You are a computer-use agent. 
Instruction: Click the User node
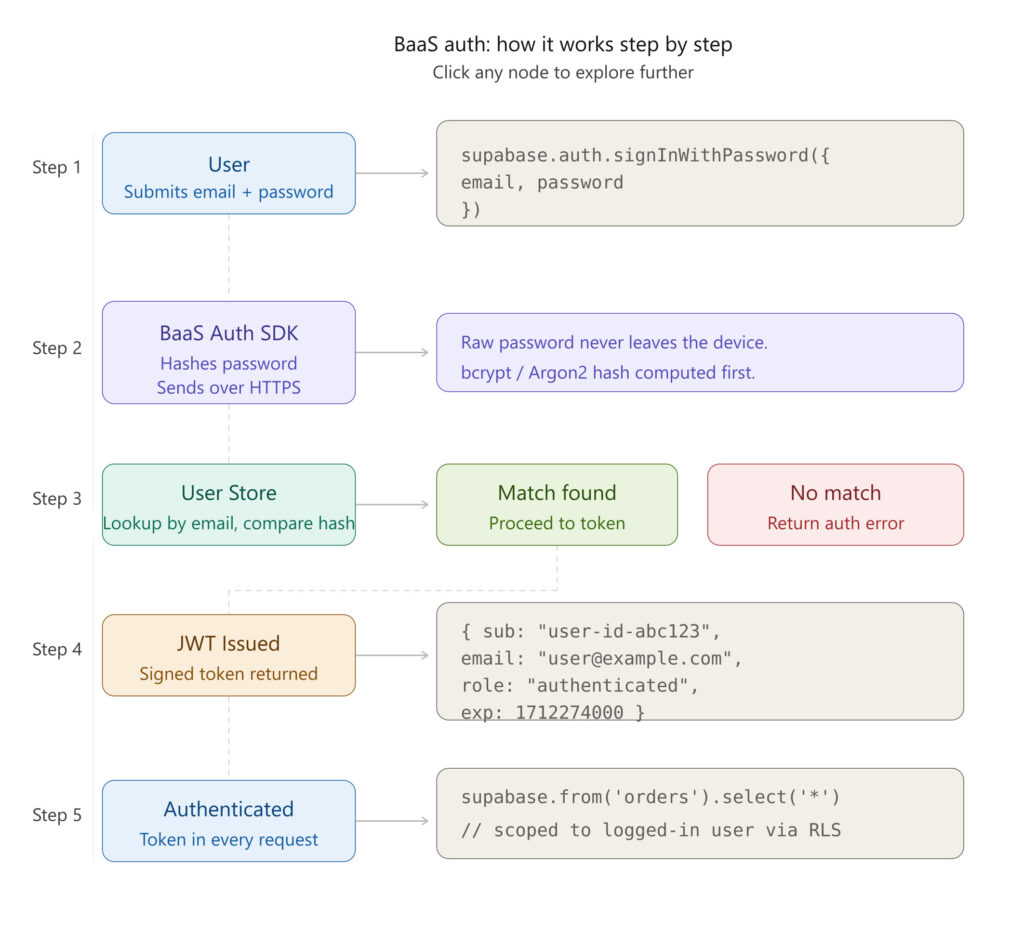(229, 173)
